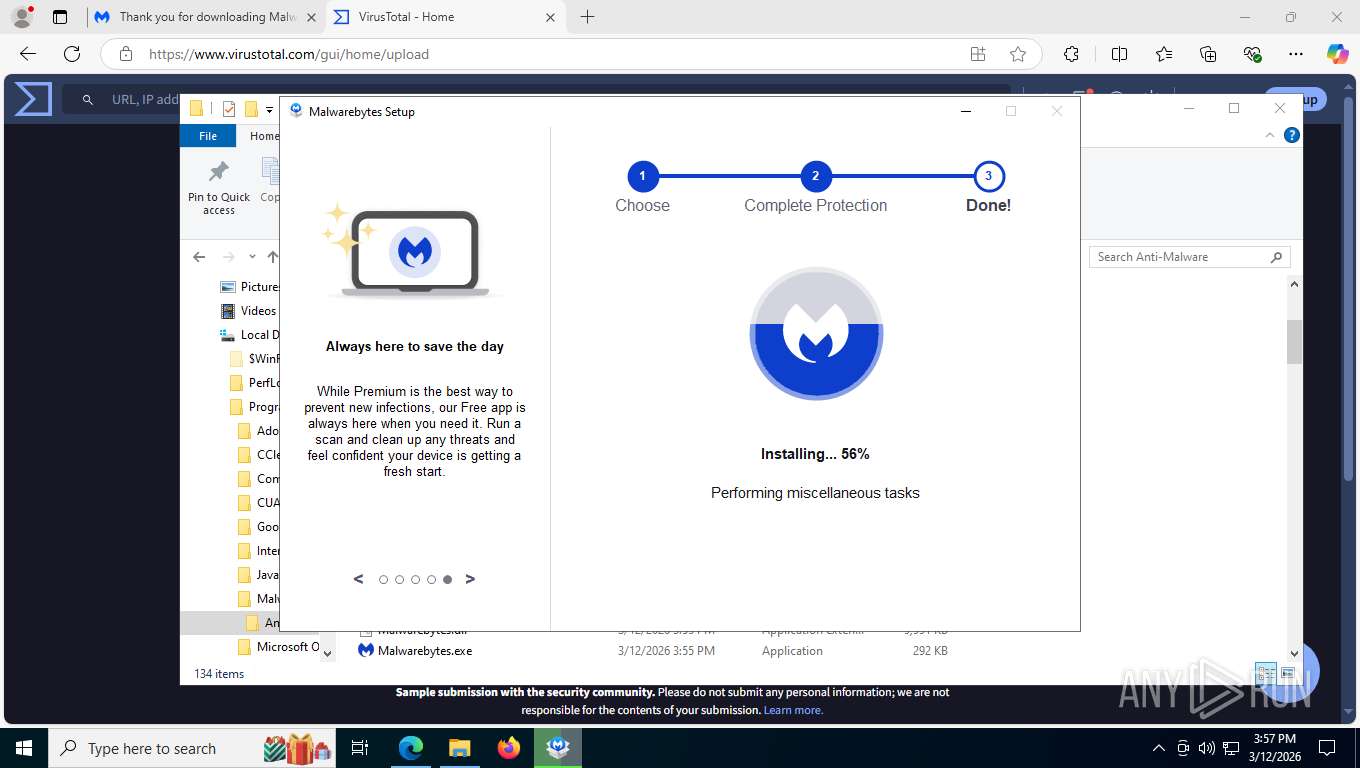Viewport: 1360px width, 768px height.
Task: Open the Explorer Help question-mark icon
Action: [1292, 135]
